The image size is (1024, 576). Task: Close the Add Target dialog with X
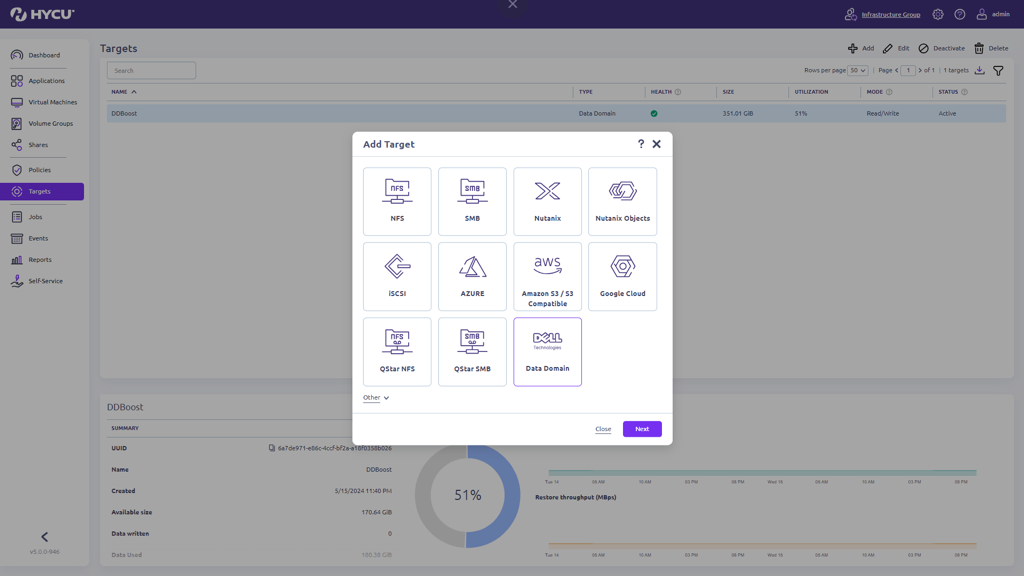(657, 144)
